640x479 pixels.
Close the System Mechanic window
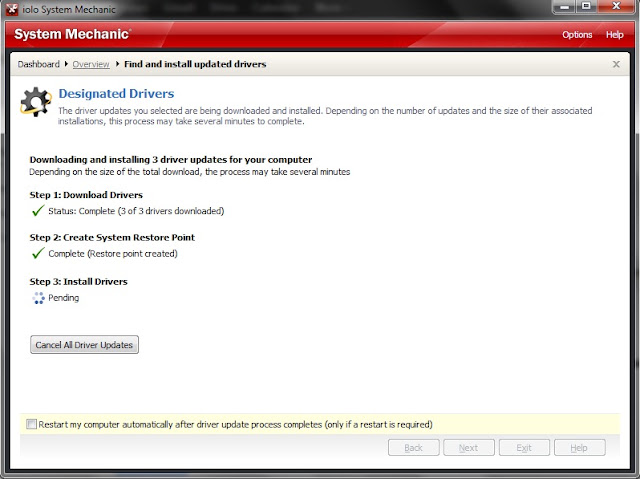point(616,7)
